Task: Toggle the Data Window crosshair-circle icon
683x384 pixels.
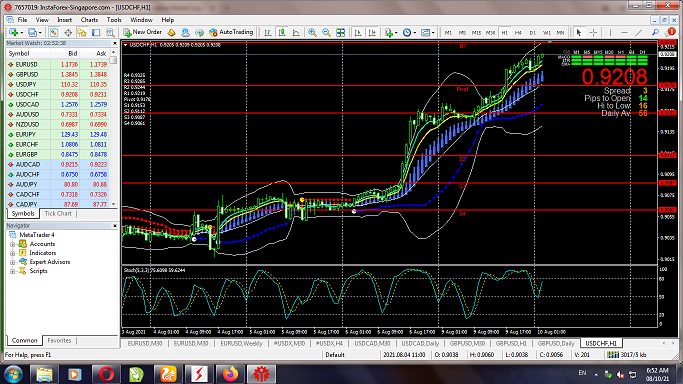Action: pyautogui.click(x=68, y=32)
